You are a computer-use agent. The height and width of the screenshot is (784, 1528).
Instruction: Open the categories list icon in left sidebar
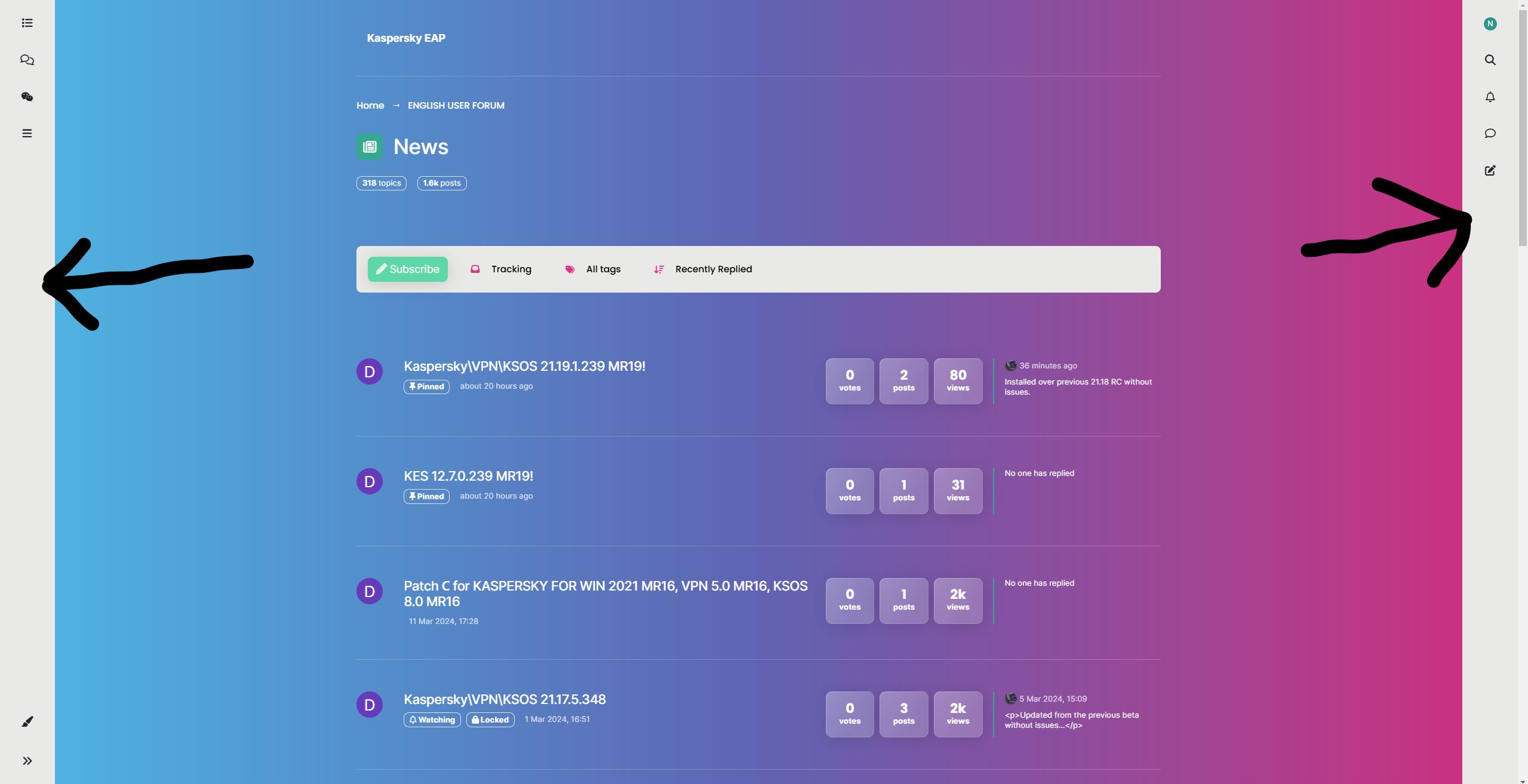click(27, 23)
